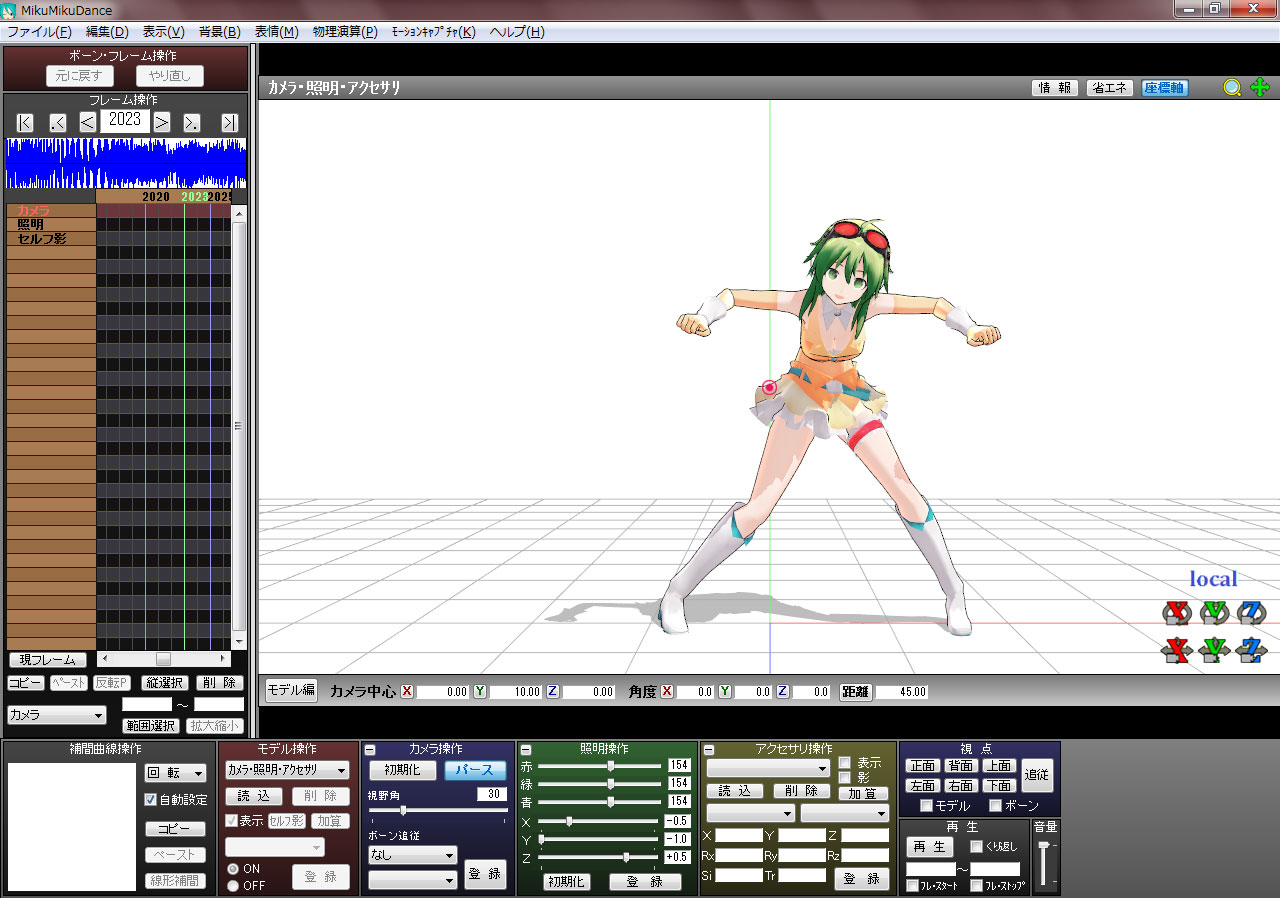Image resolution: width=1280 pixels, height=898 pixels.
Task: Open the accessory model target dropdown
Action: (750, 813)
